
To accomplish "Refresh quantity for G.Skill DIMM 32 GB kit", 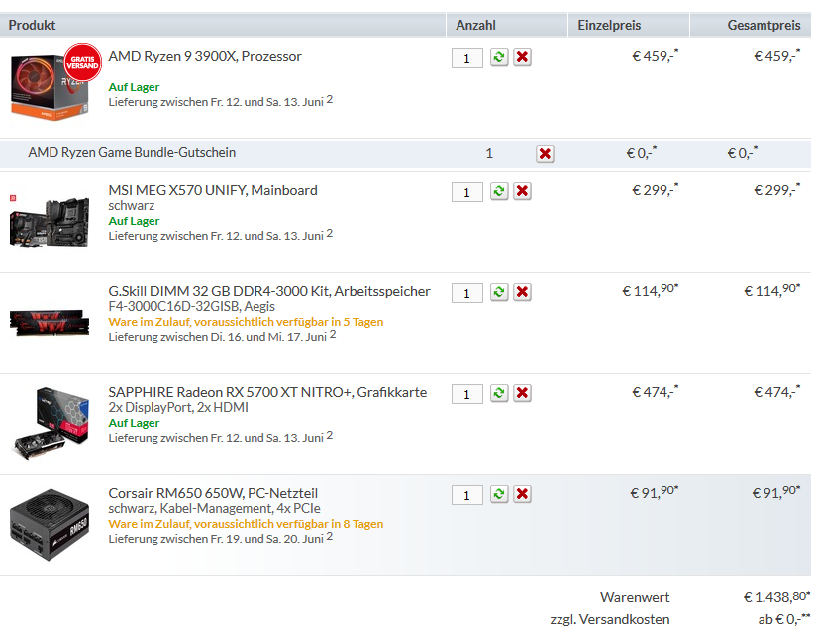I will click(x=498, y=292).
